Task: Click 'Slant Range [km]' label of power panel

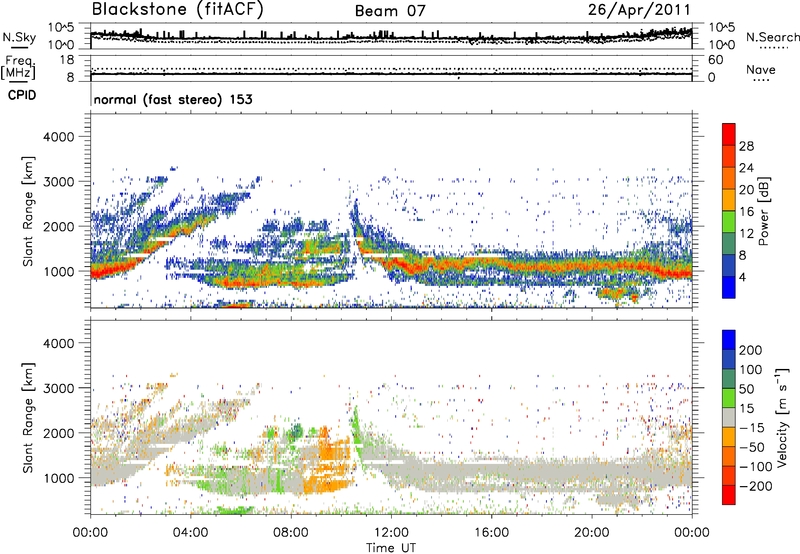Action: (28, 211)
